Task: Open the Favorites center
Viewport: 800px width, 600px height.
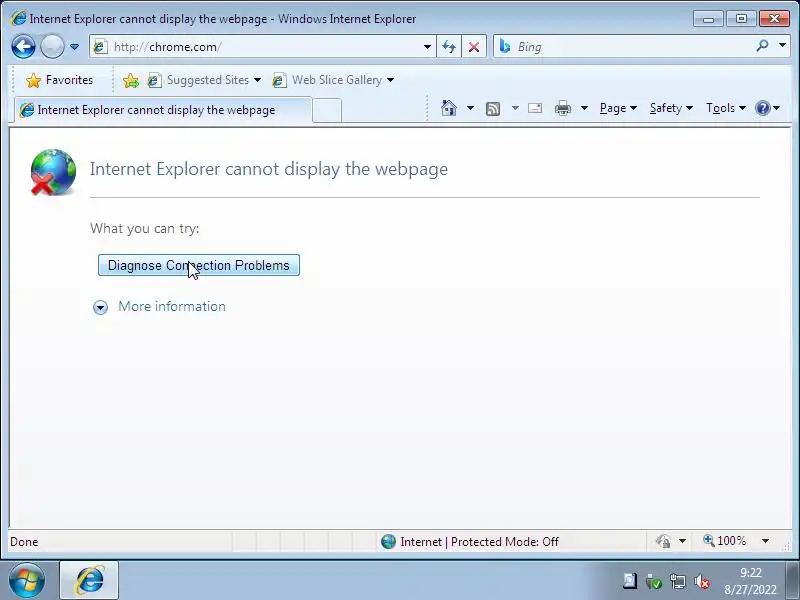Action: click(x=60, y=80)
